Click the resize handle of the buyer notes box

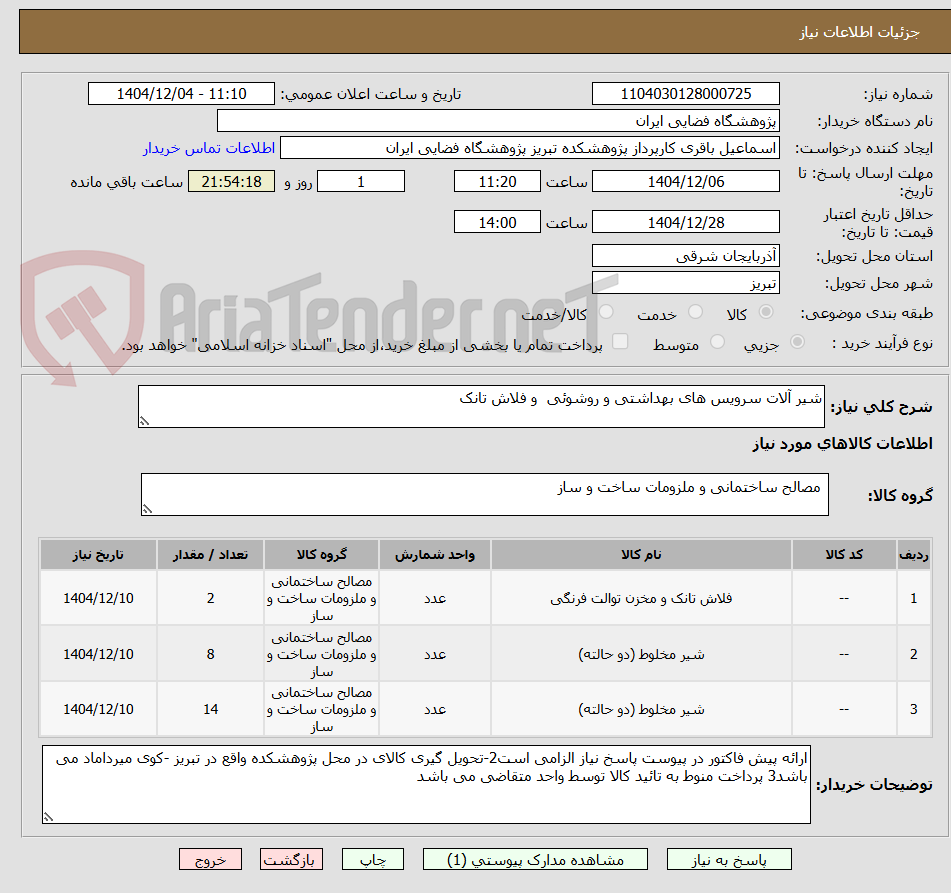48,817
